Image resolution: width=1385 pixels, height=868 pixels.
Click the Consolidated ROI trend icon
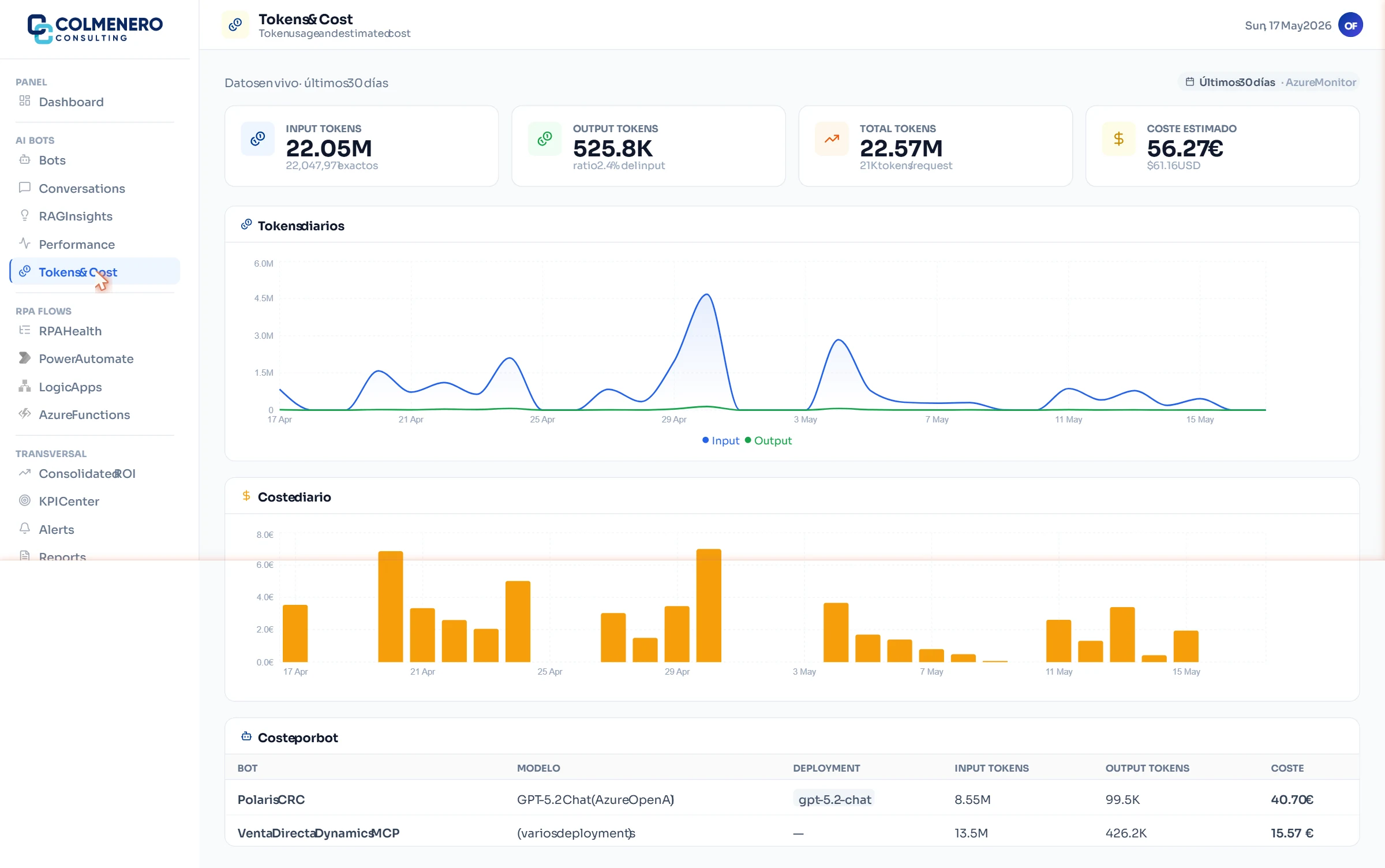click(x=24, y=473)
